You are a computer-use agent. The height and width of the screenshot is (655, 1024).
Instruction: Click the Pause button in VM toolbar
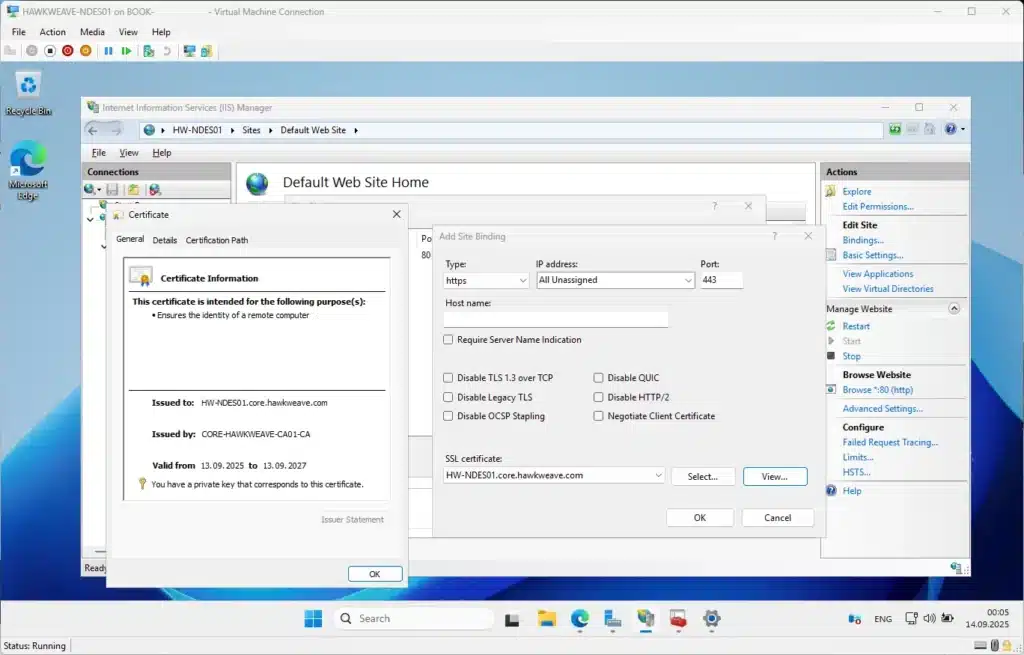(109, 50)
